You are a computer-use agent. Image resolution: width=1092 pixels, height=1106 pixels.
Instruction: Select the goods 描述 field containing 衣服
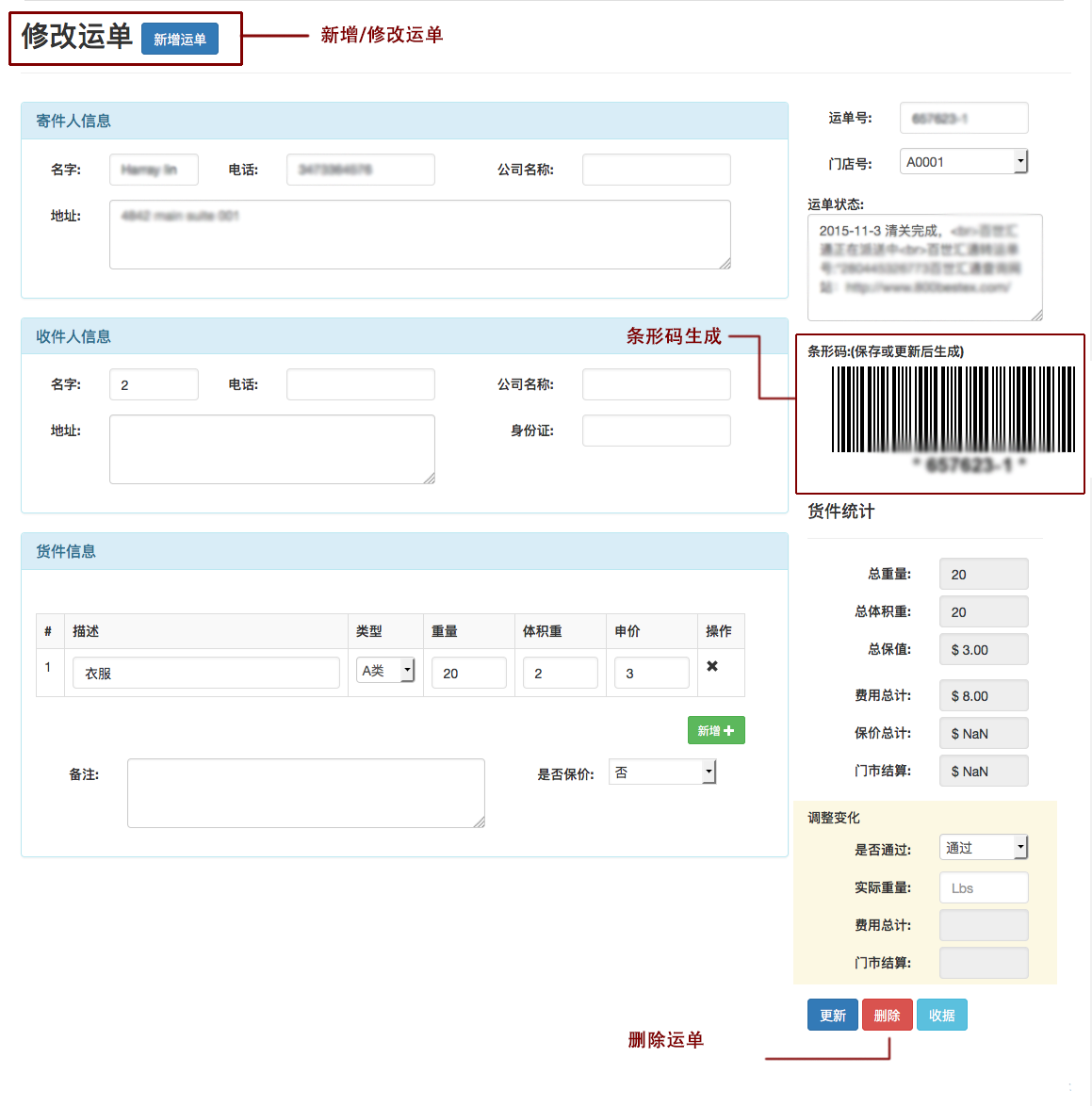(205, 673)
